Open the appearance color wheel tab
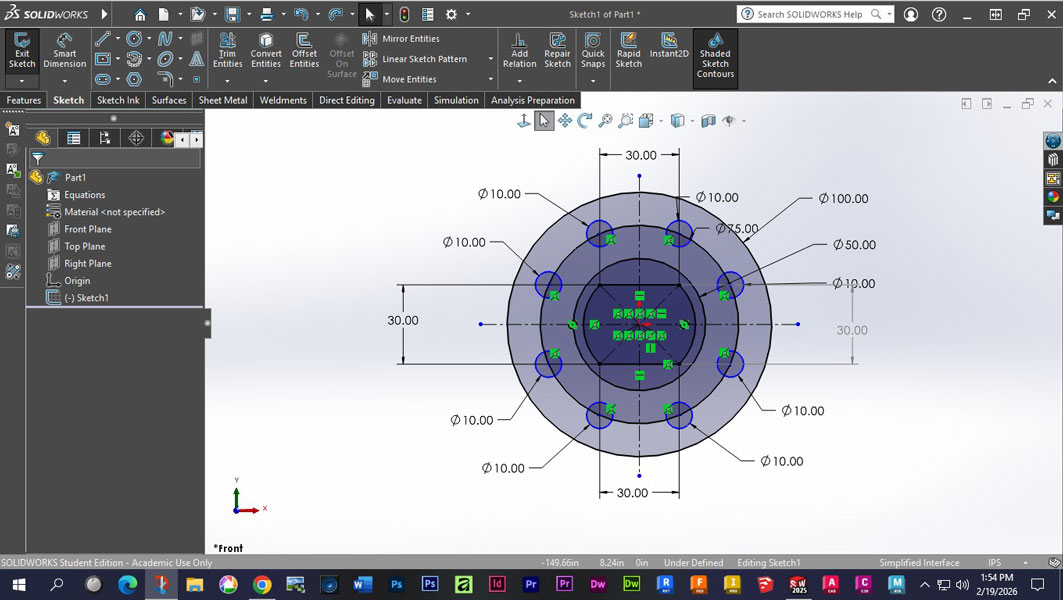Viewport: 1063px width, 600px height. tap(167, 138)
